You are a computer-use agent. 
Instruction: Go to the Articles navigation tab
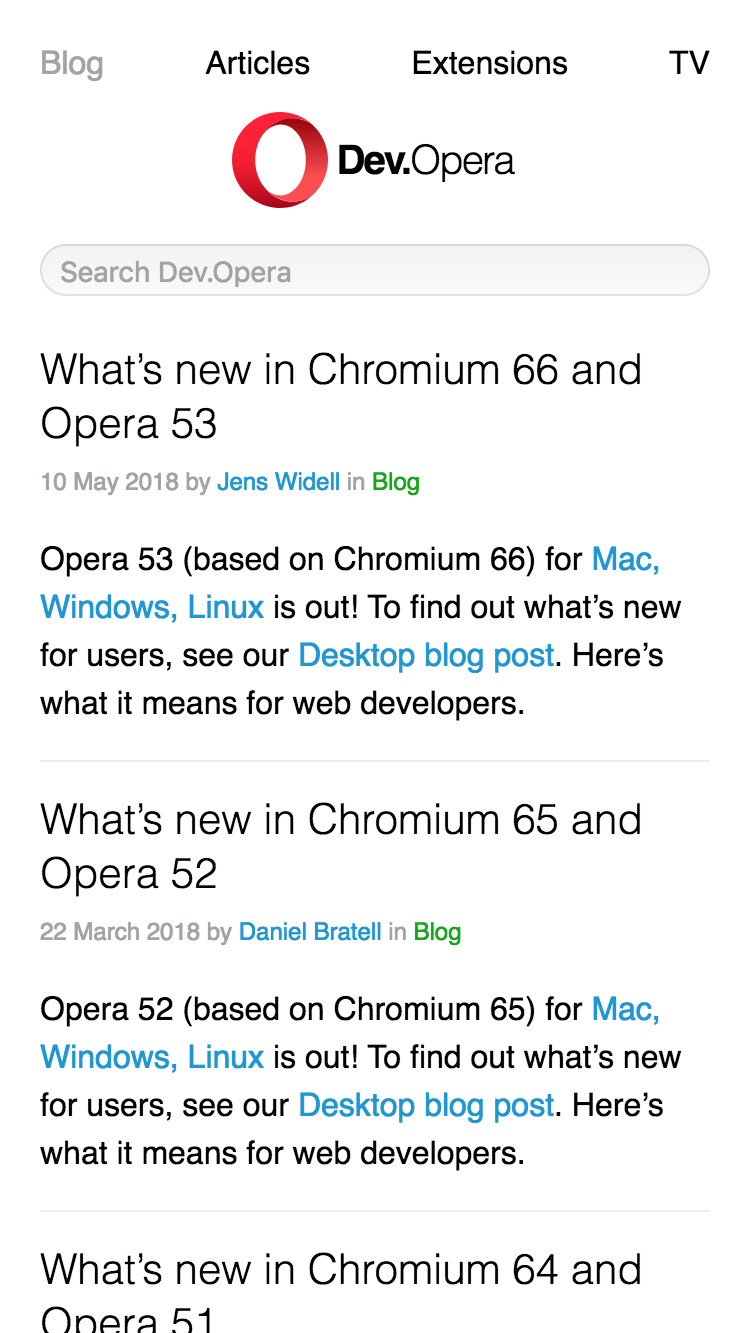[258, 63]
